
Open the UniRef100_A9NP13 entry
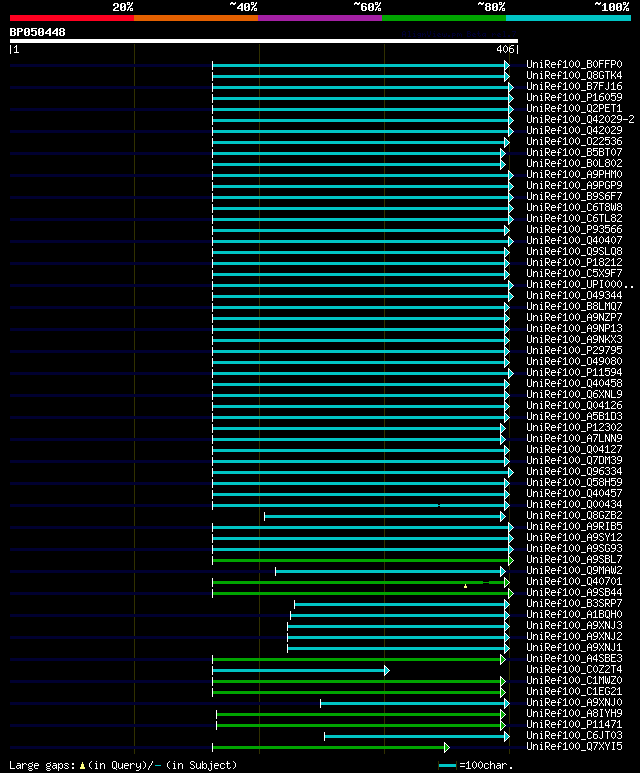pos(574,329)
